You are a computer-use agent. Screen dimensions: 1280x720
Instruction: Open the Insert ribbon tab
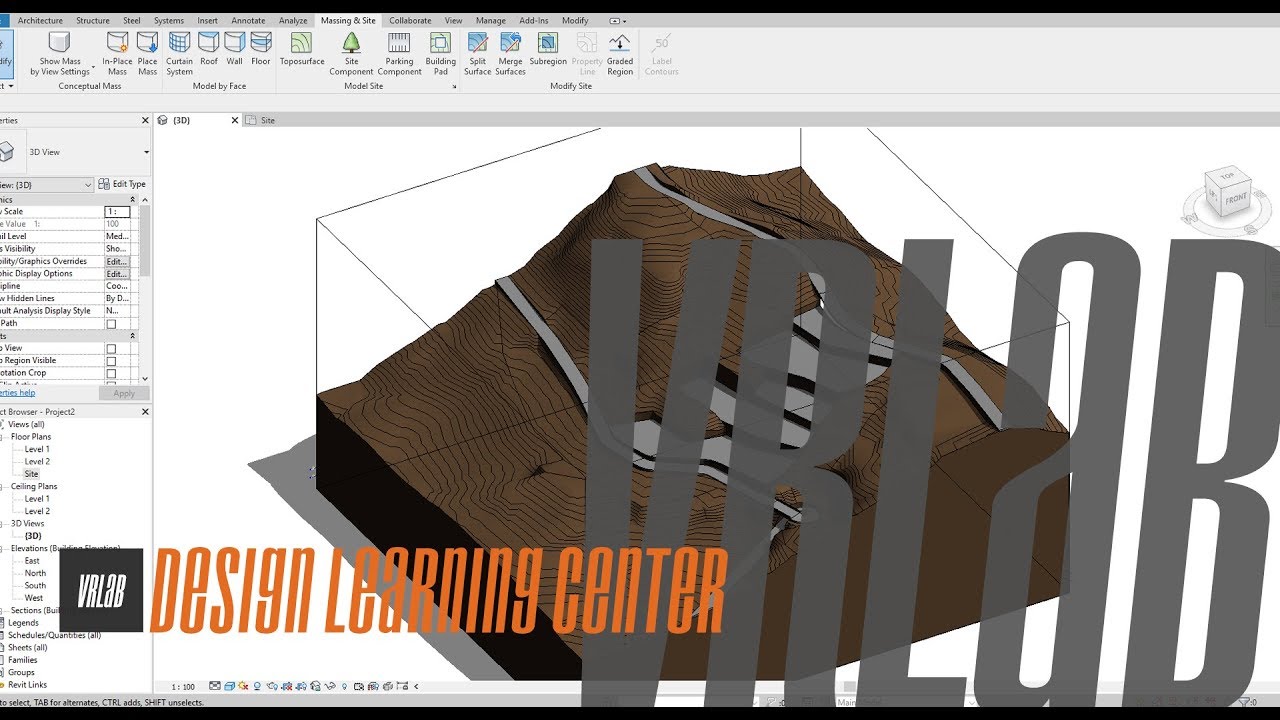(x=207, y=20)
